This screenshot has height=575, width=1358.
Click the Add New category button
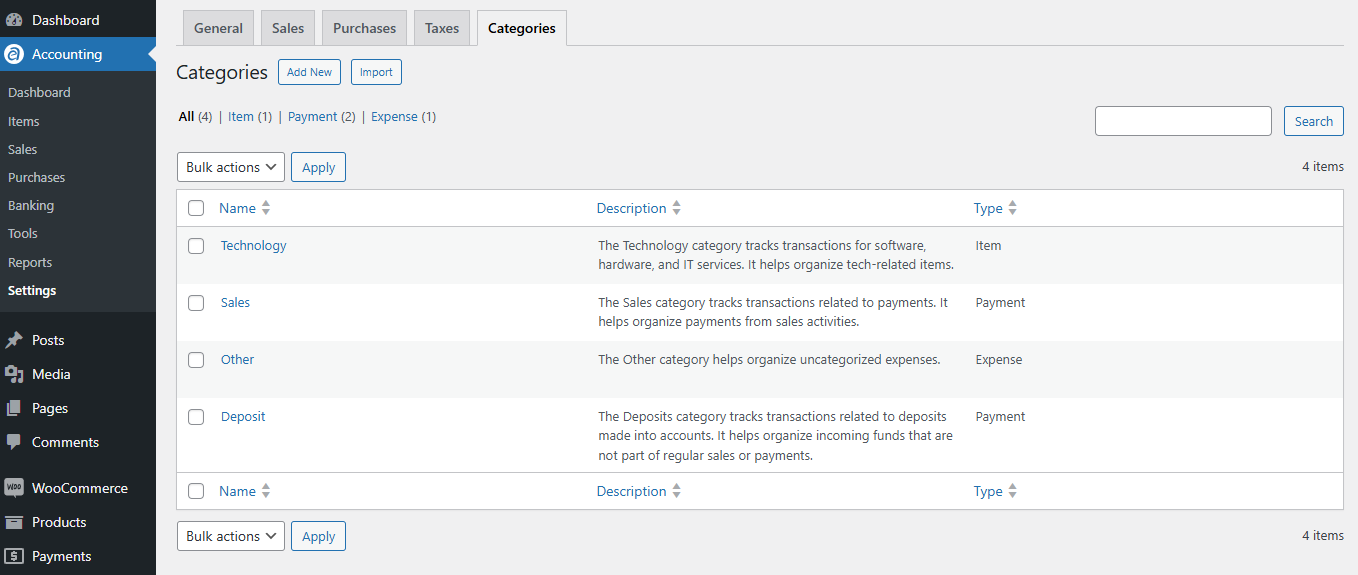(x=309, y=72)
